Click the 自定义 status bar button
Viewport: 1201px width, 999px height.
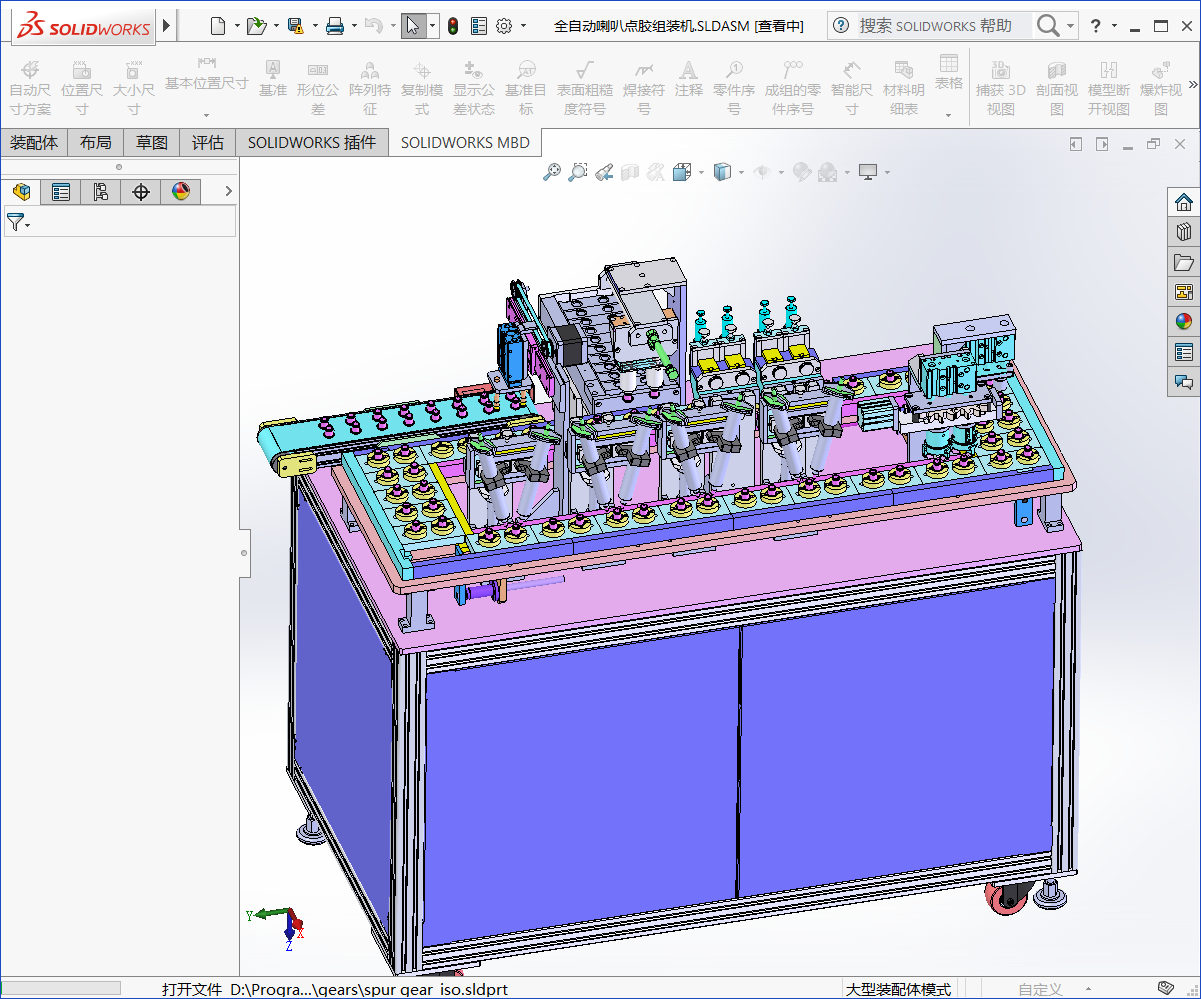[1040, 989]
